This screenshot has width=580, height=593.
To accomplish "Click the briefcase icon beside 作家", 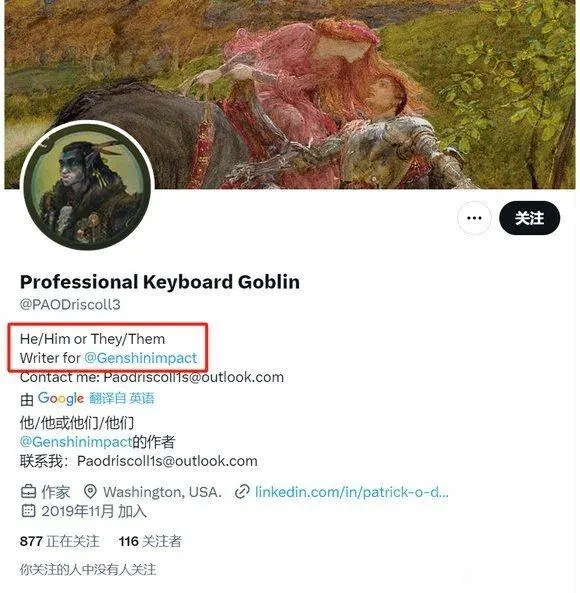I will point(28,492).
